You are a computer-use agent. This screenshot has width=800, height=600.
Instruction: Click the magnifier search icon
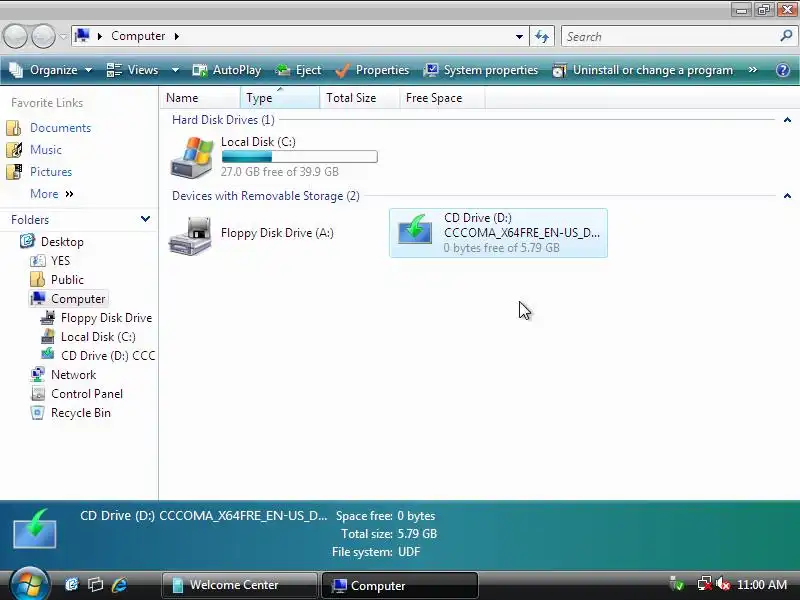(x=786, y=36)
